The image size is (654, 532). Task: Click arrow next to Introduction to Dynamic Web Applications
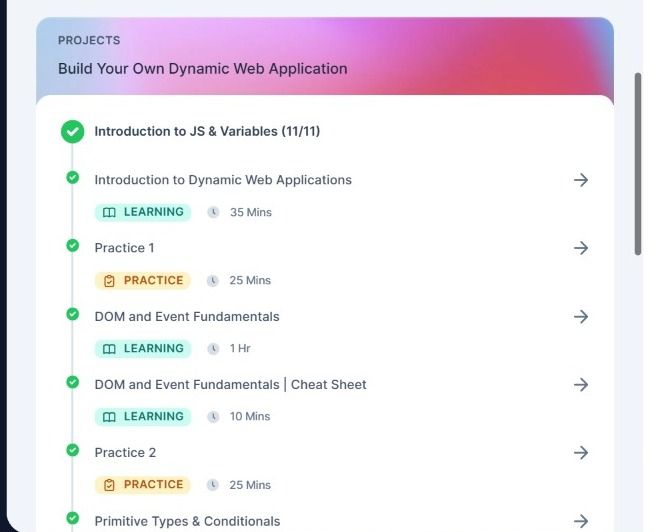(580, 180)
